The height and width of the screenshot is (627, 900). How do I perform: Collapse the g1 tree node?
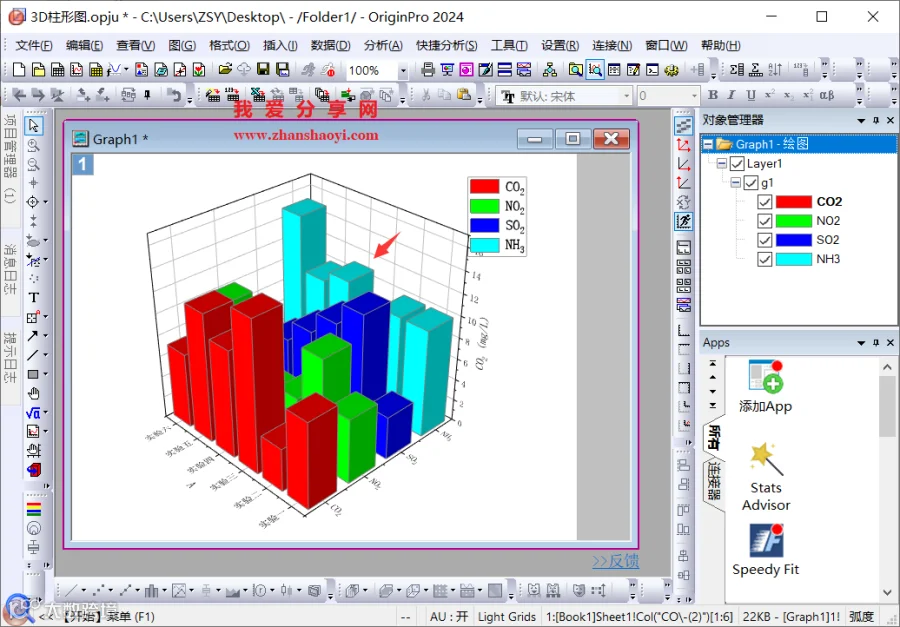735,183
